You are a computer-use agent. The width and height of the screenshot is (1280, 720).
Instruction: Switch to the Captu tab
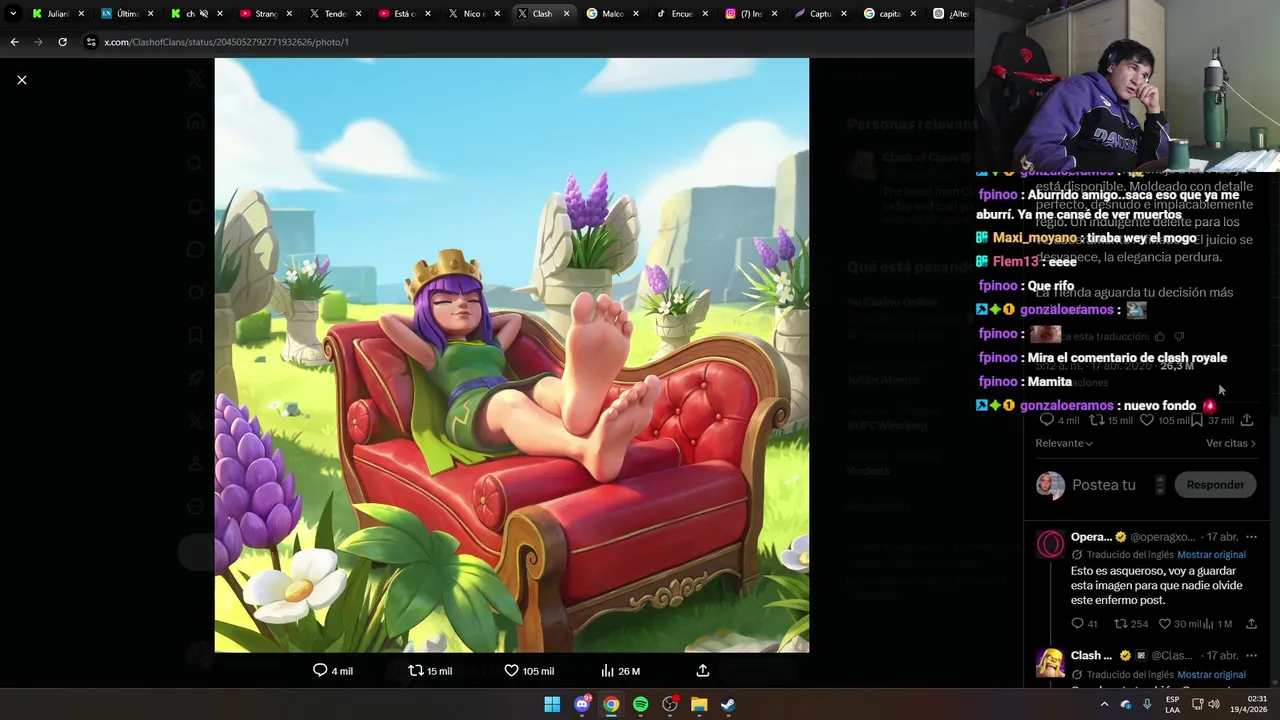820,14
